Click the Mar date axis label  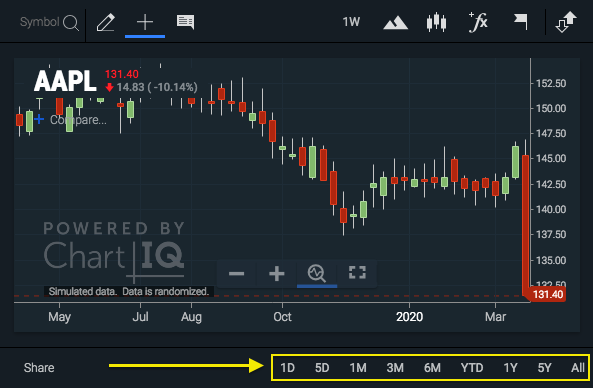coord(495,317)
